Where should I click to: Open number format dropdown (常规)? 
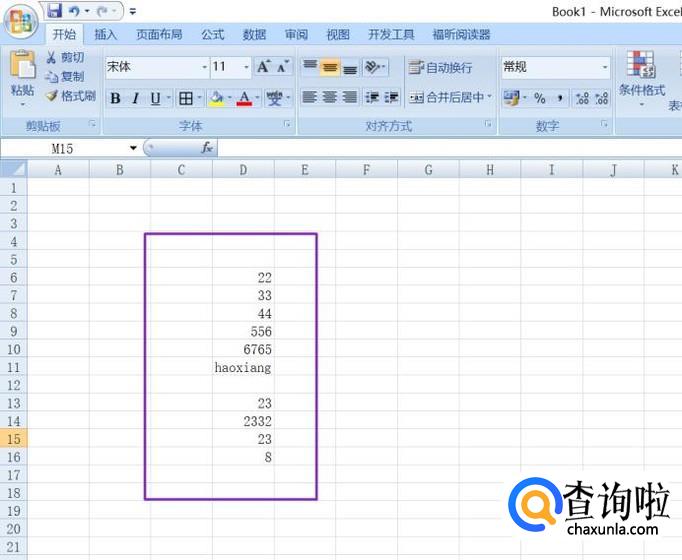pos(605,67)
